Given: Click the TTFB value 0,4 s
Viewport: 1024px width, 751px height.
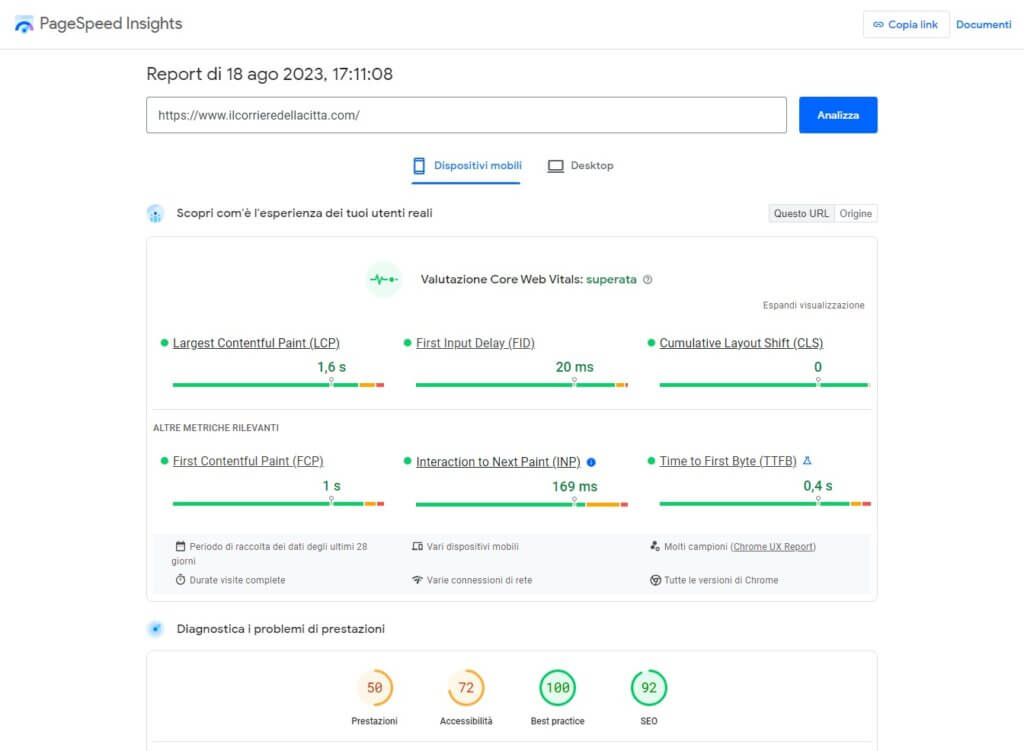Looking at the screenshot, I should point(818,486).
